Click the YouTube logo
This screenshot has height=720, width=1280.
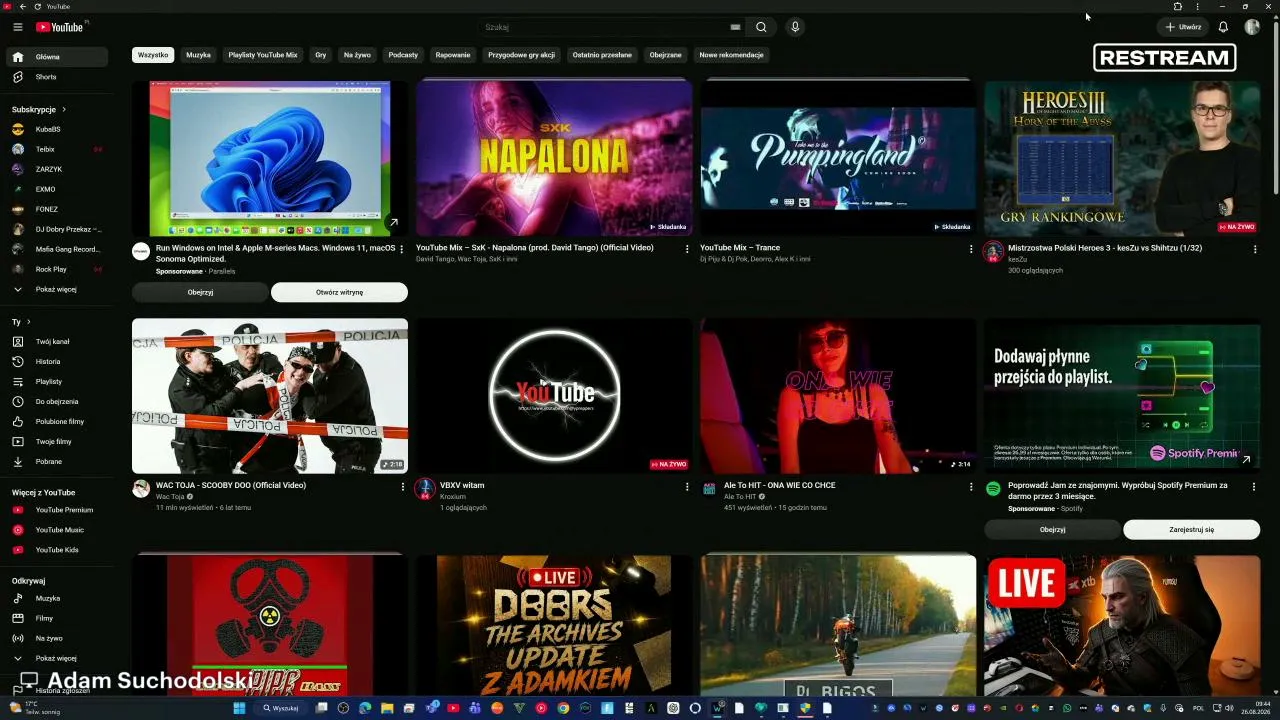pos(60,27)
